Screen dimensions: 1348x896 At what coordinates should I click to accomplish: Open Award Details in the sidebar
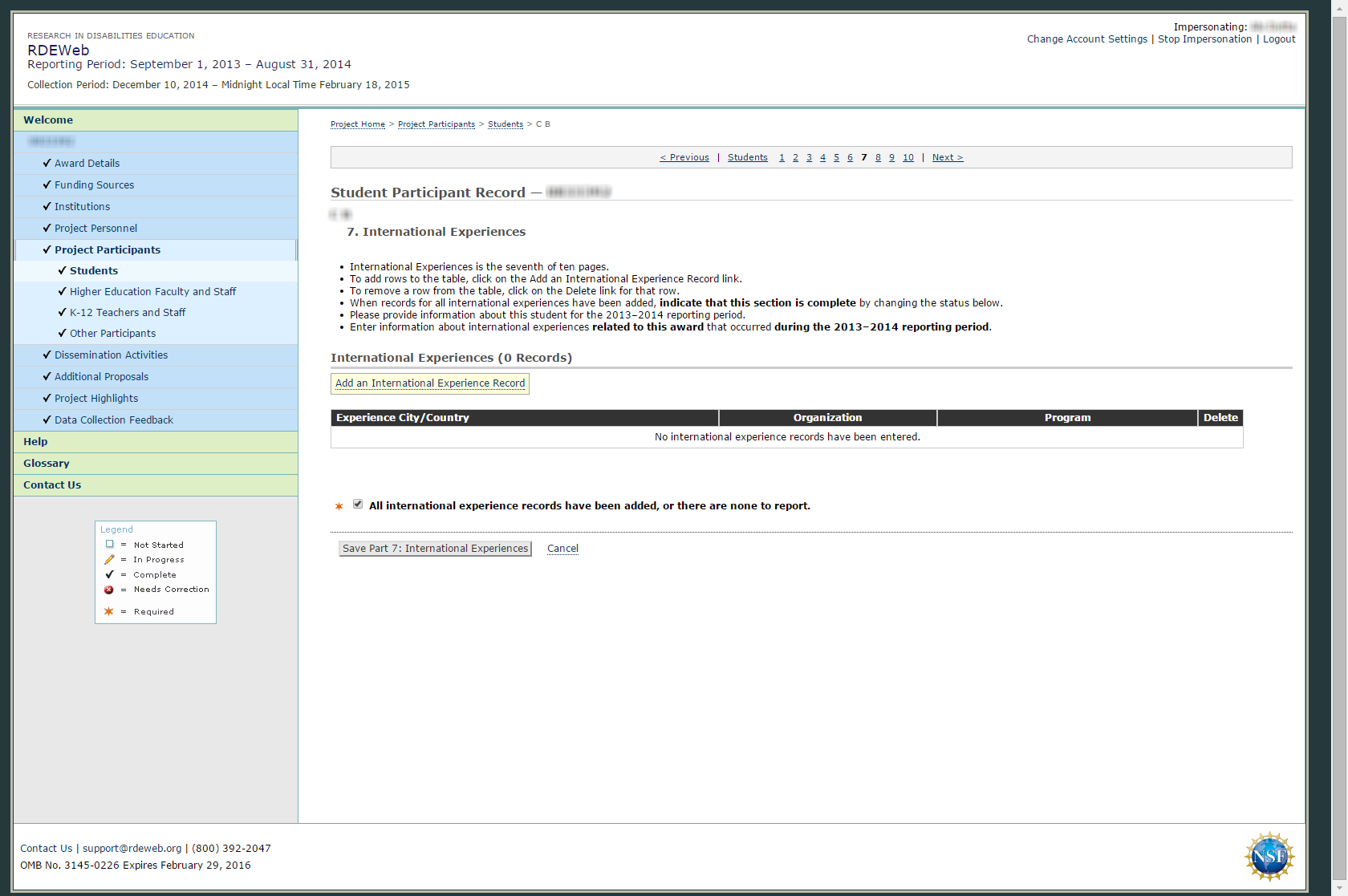pos(87,164)
